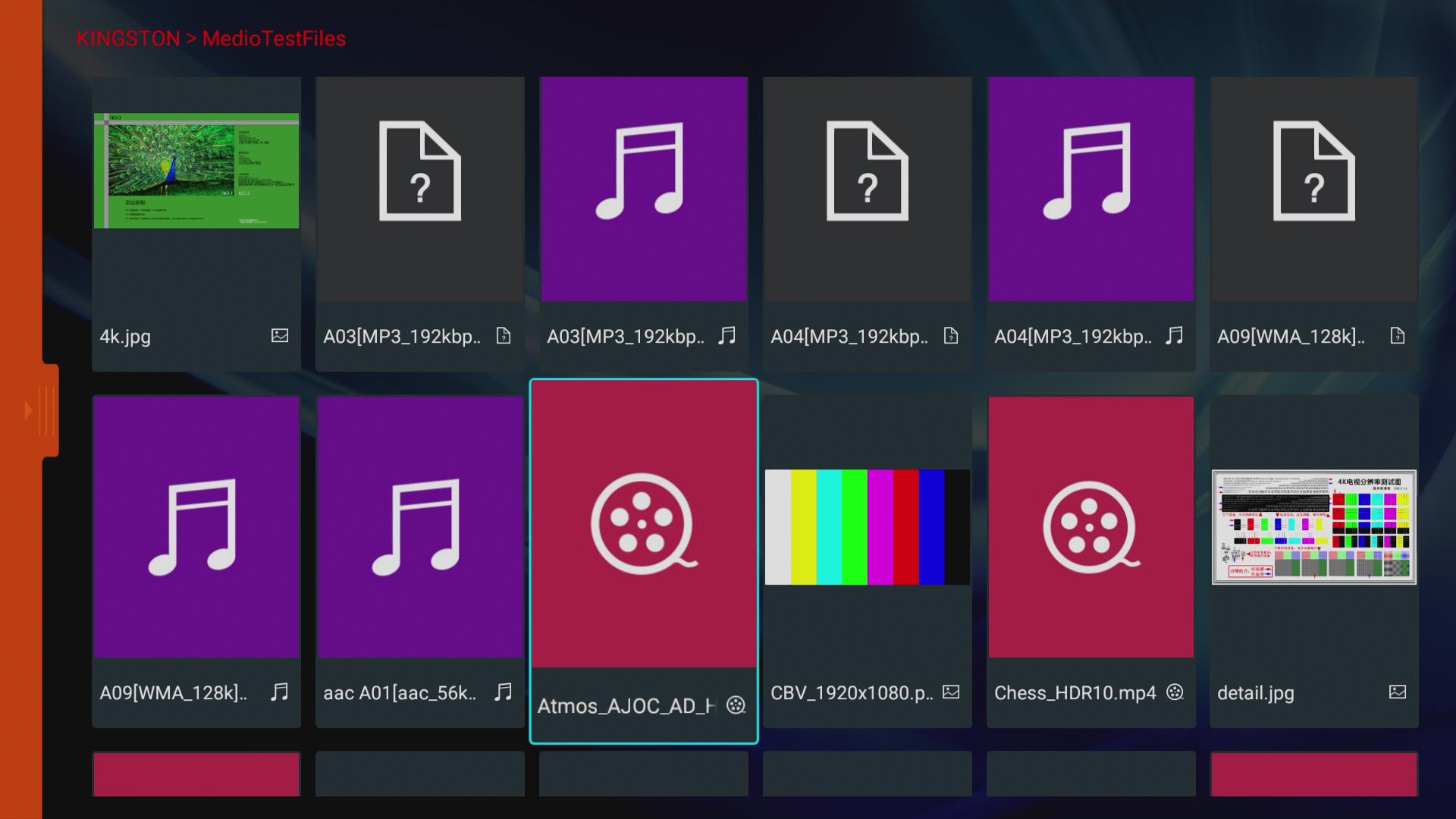Click the 4k.jpg file name label
Image resolution: width=1456 pixels, height=819 pixels.
pyautogui.click(x=125, y=337)
